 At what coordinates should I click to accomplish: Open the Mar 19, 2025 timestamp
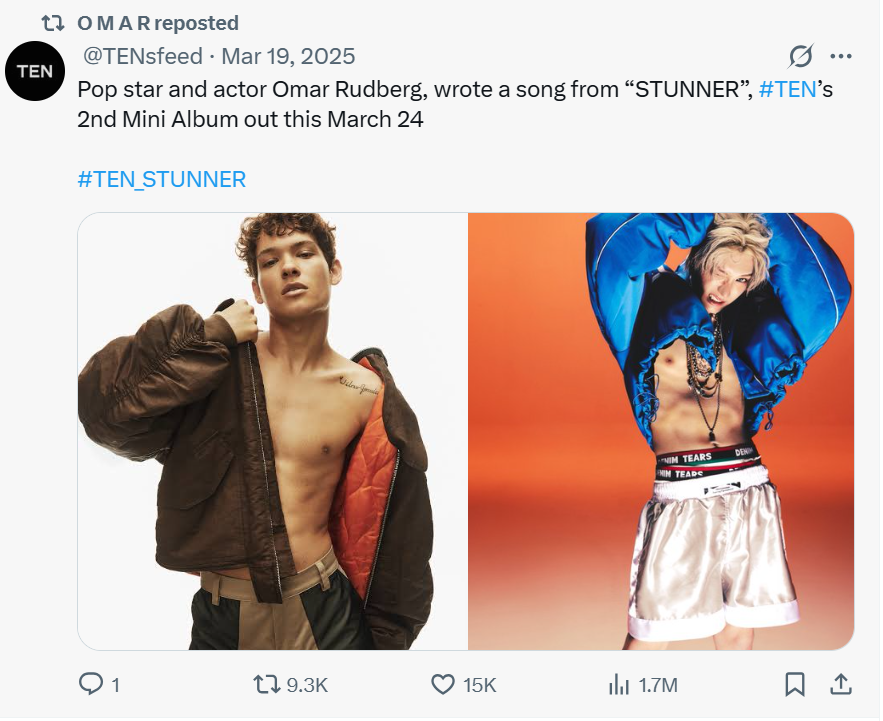tap(288, 56)
